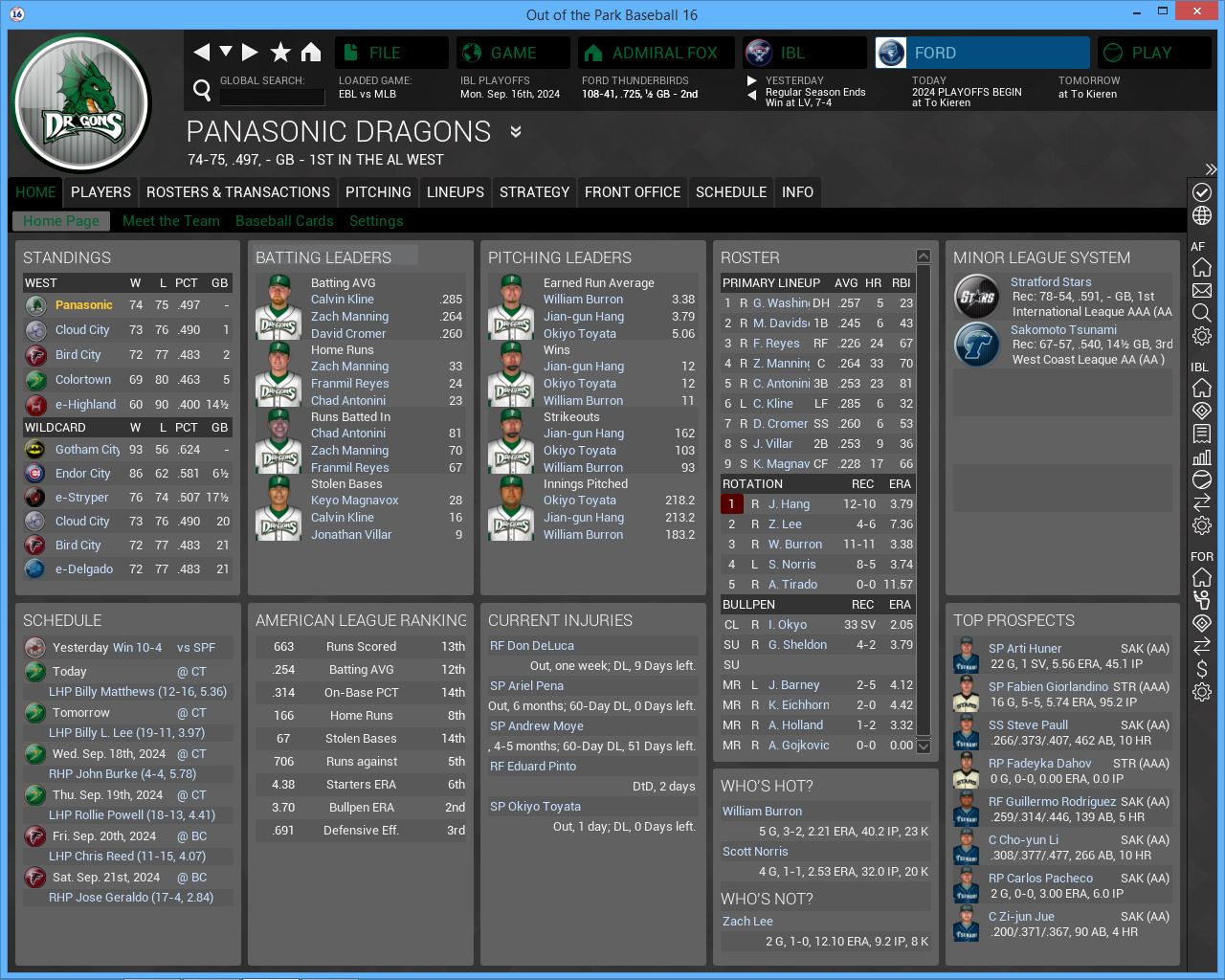1225x980 pixels.
Task: Open the Baseball Cards subtab
Action: 284,221
